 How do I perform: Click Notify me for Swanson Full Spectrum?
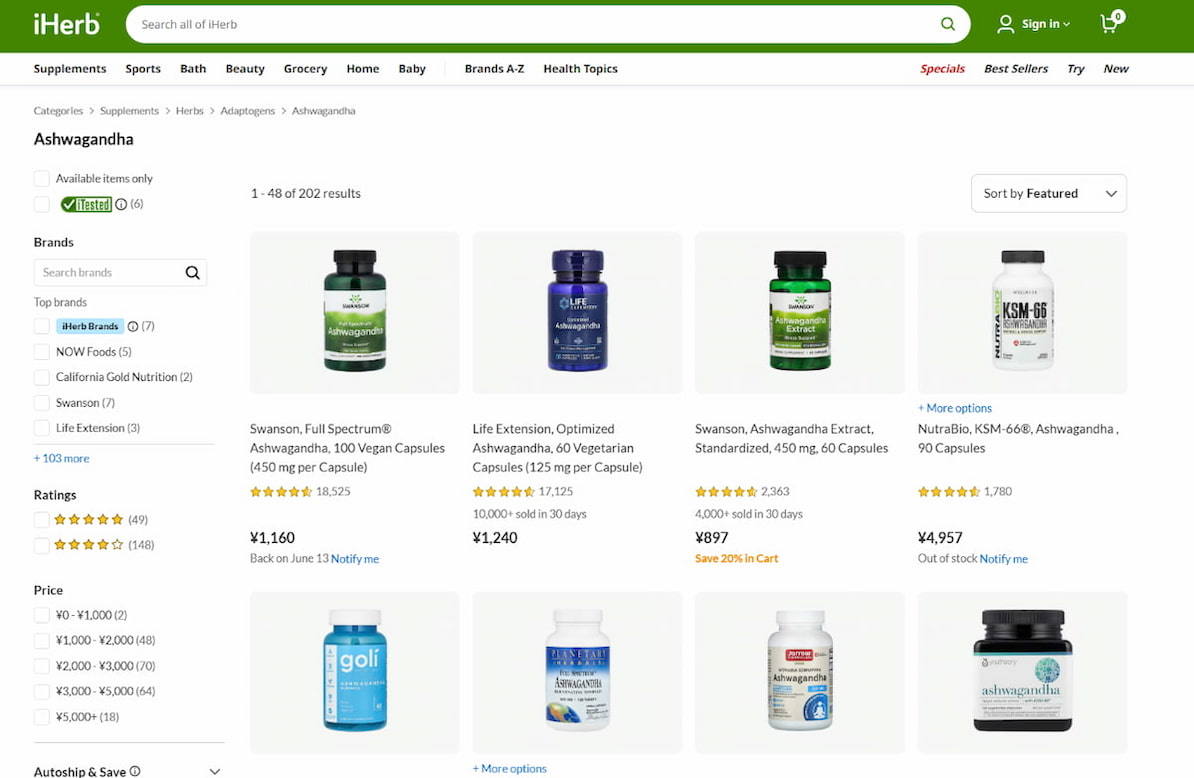coord(355,559)
